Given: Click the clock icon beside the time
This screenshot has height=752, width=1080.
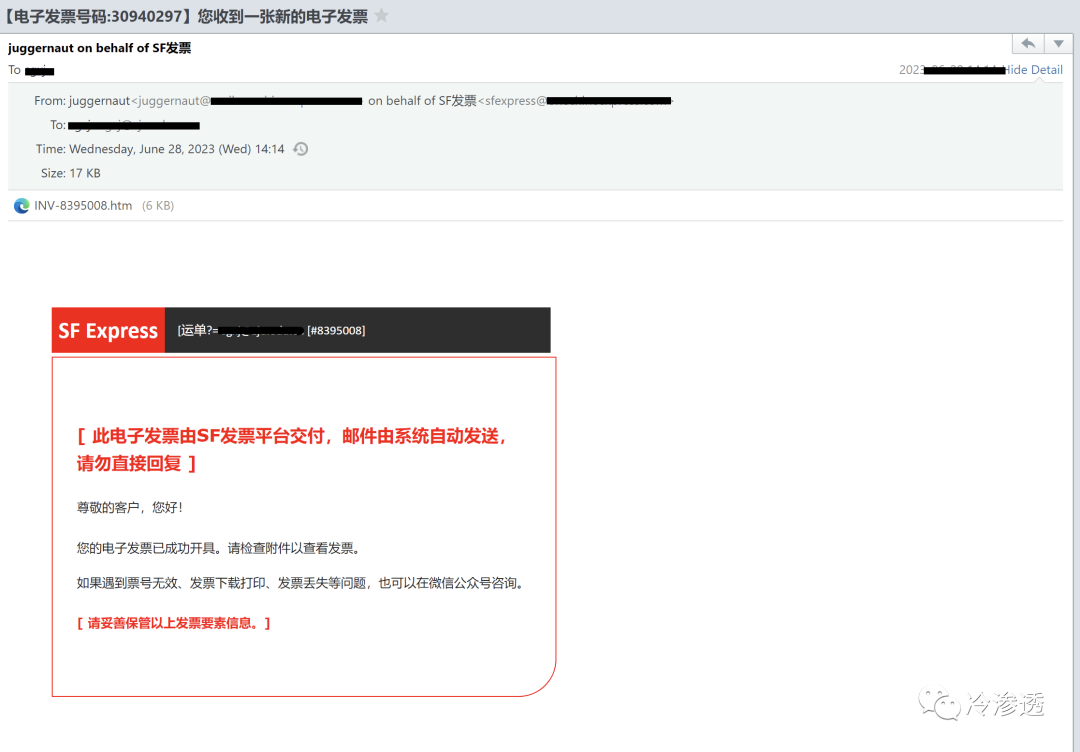Looking at the screenshot, I should coord(300,149).
